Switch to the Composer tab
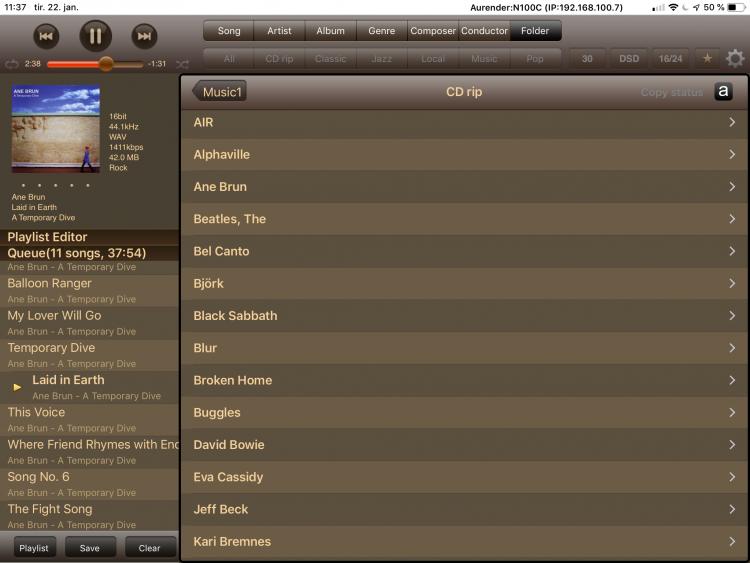Image resolution: width=750 pixels, height=563 pixels. (x=433, y=31)
